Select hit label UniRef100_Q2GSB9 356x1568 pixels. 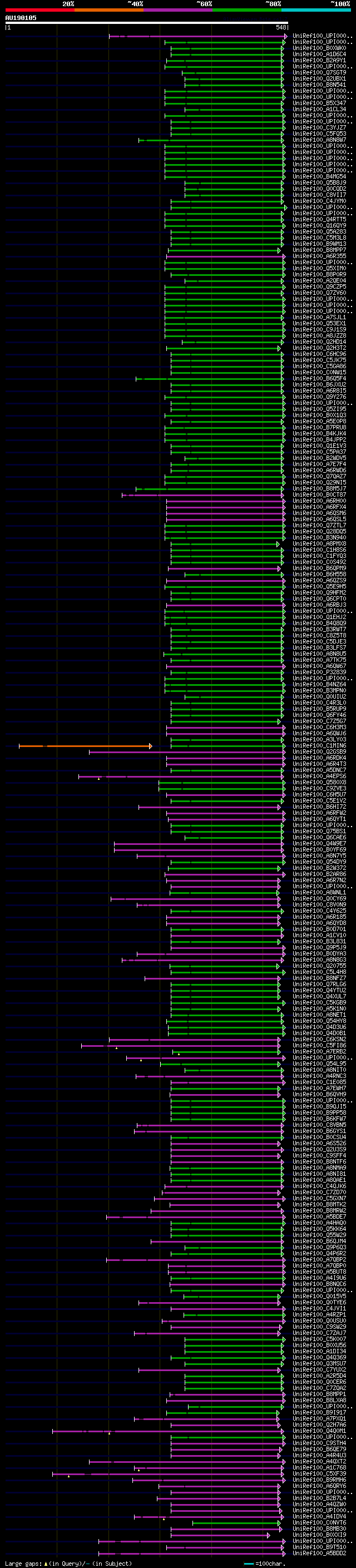pos(319,752)
